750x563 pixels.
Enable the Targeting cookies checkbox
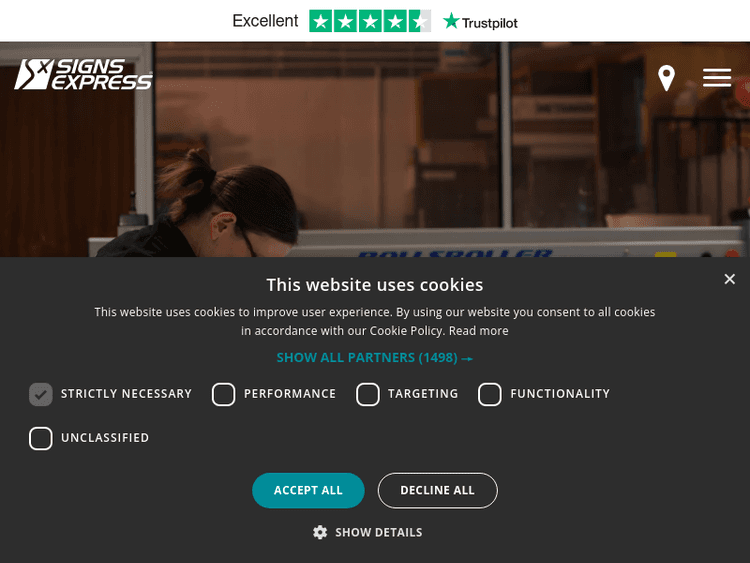[x=367, y=394]
